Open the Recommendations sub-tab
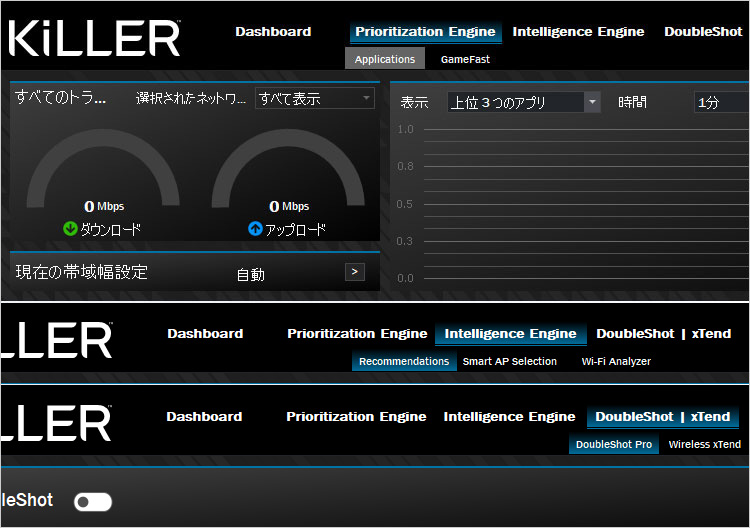750x528 pixels. pyautogui.click(x=404, y=362)
